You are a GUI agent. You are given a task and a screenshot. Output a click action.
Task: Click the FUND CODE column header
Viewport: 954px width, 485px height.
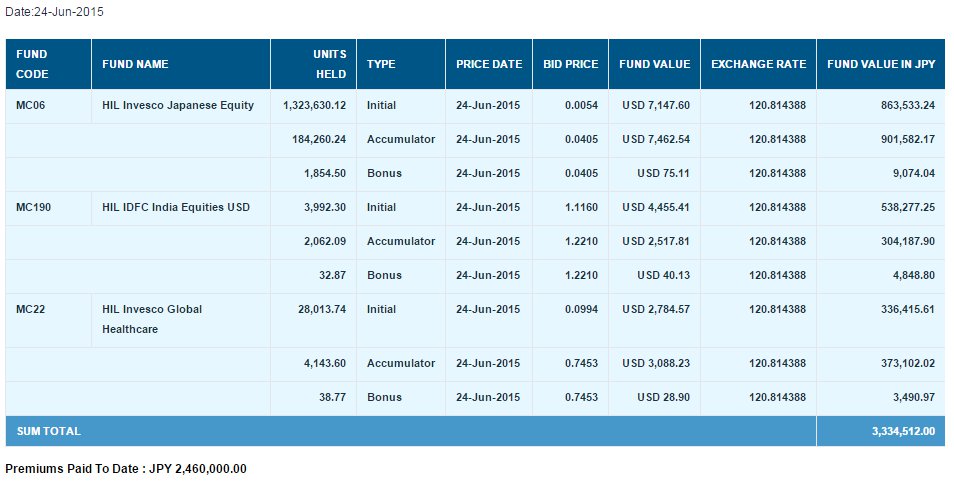[49, 64]
